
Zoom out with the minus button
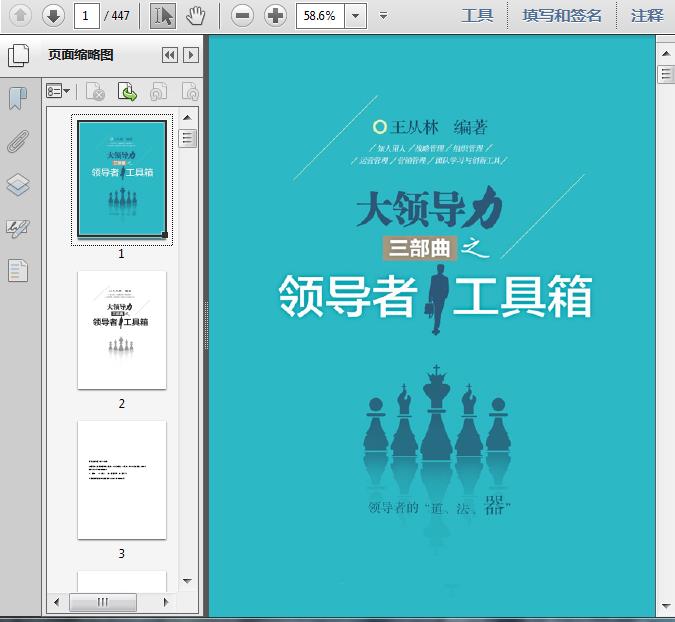click(242, 16)
